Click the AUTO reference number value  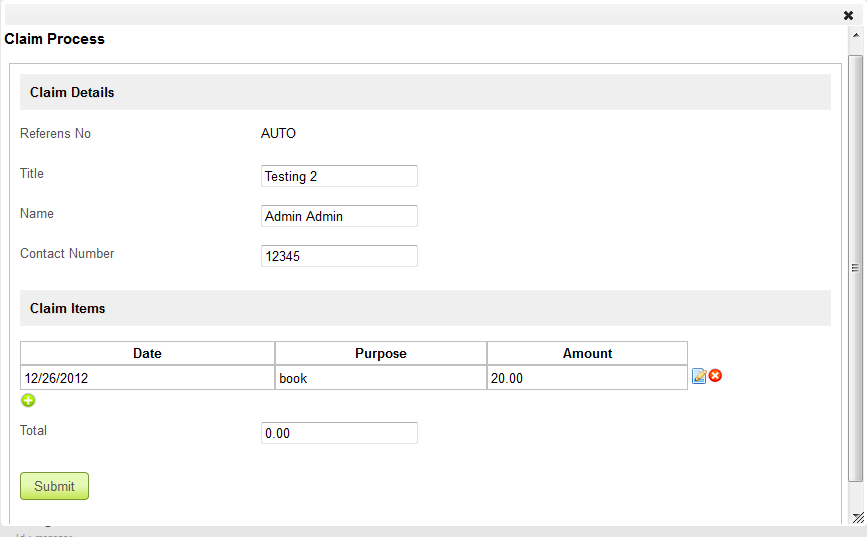coord(278,134)
